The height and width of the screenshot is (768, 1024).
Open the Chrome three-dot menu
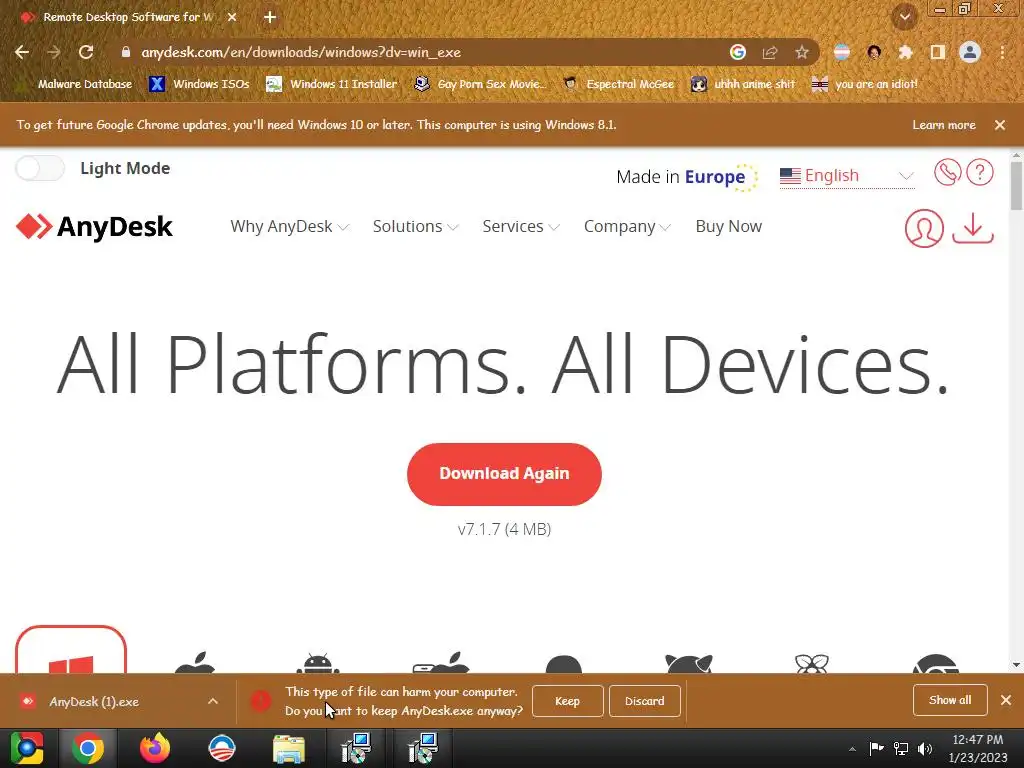point(1002,52)
